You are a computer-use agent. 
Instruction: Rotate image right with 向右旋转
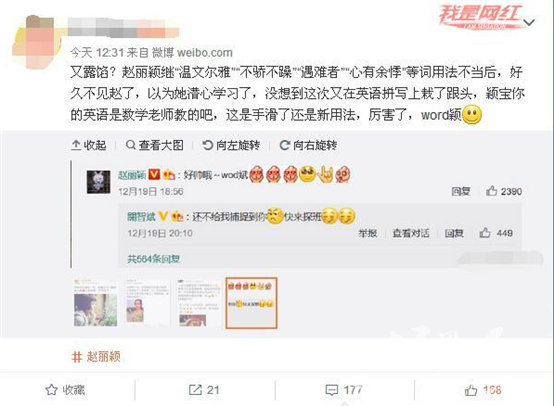(308, 145)
